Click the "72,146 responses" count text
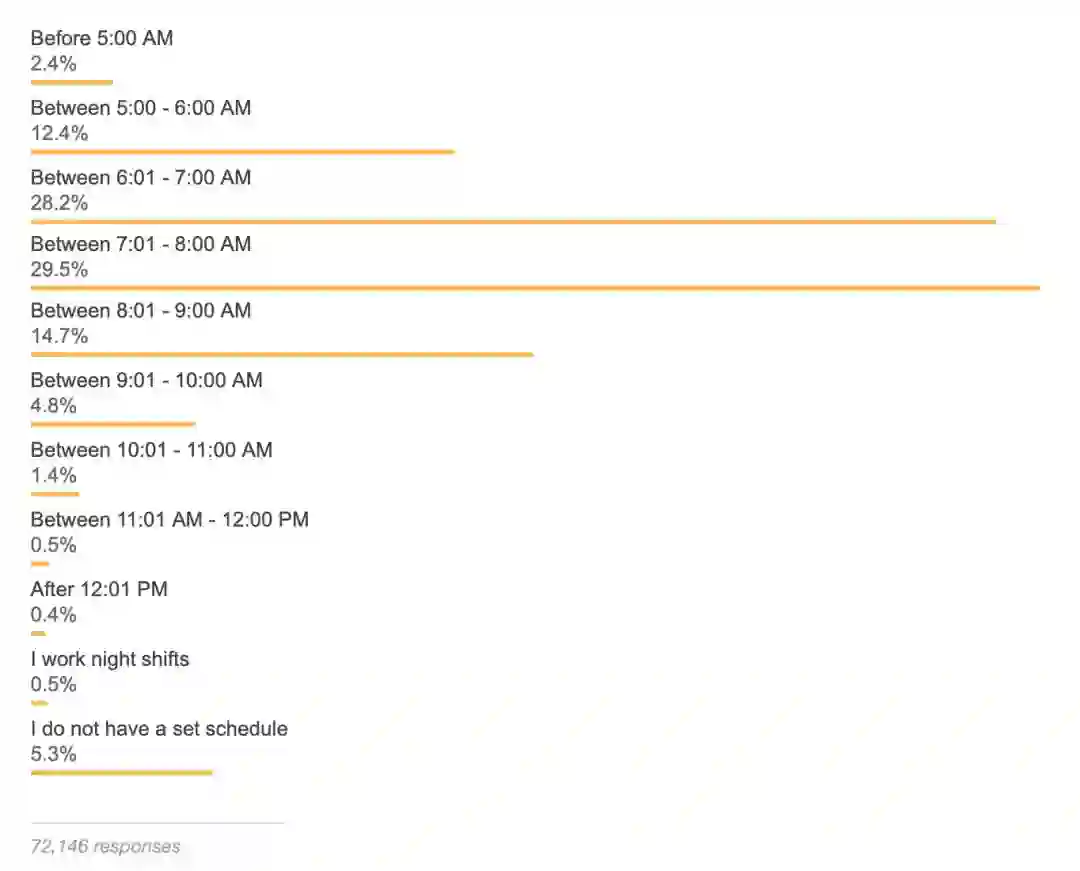 105,846
